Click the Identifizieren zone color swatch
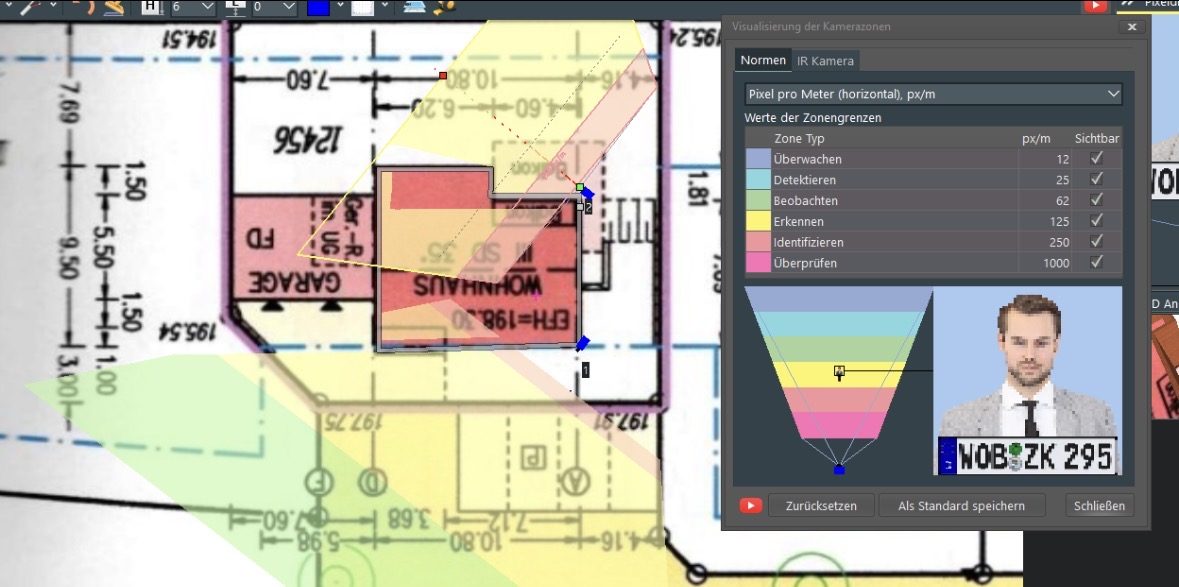Image resolution: width=1179 pixels, height=587 pixels. coord(757,242)
